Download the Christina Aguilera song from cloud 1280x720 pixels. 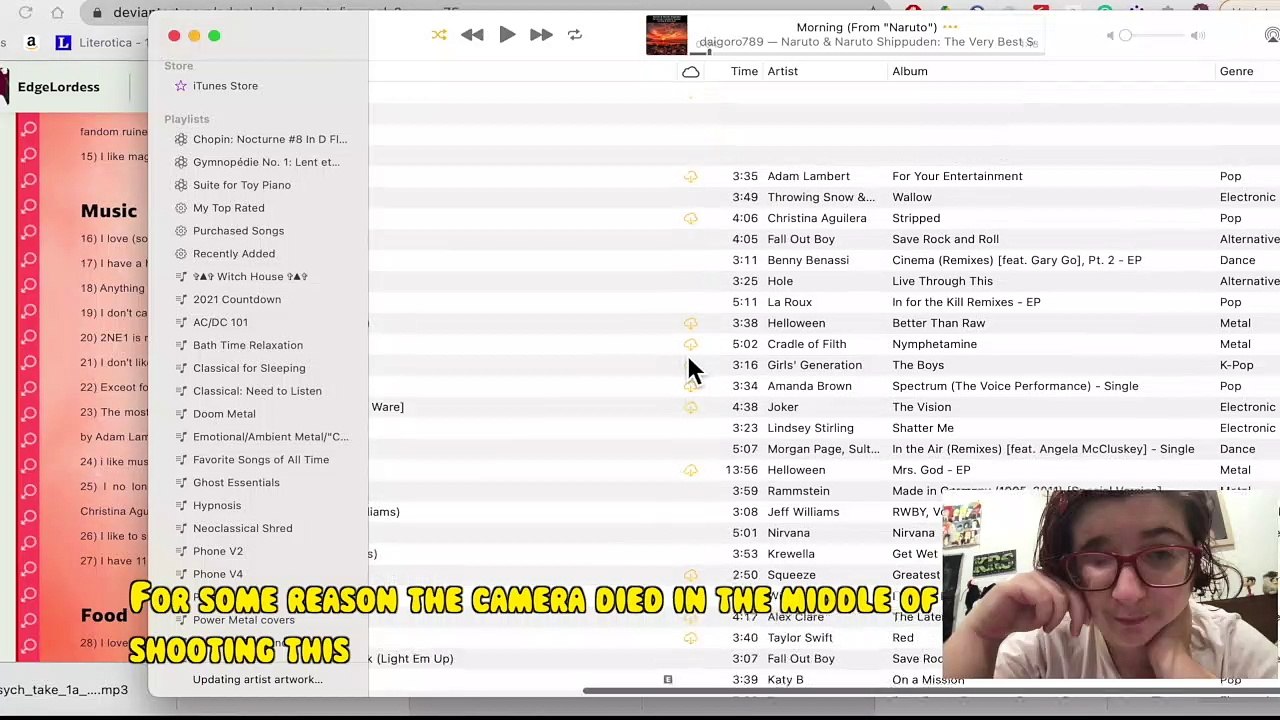pos(690,219)
